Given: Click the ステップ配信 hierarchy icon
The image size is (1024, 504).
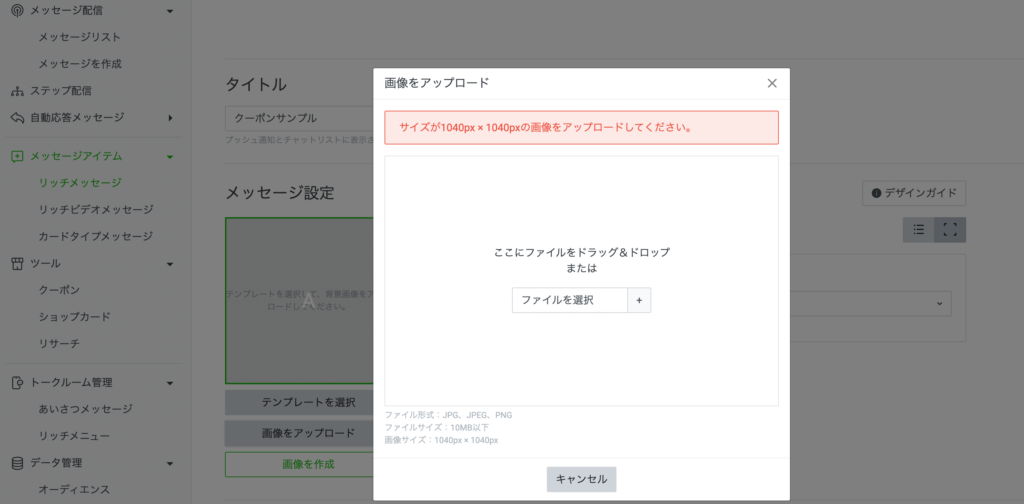Looking at the screenshot, I should point(17,91).
